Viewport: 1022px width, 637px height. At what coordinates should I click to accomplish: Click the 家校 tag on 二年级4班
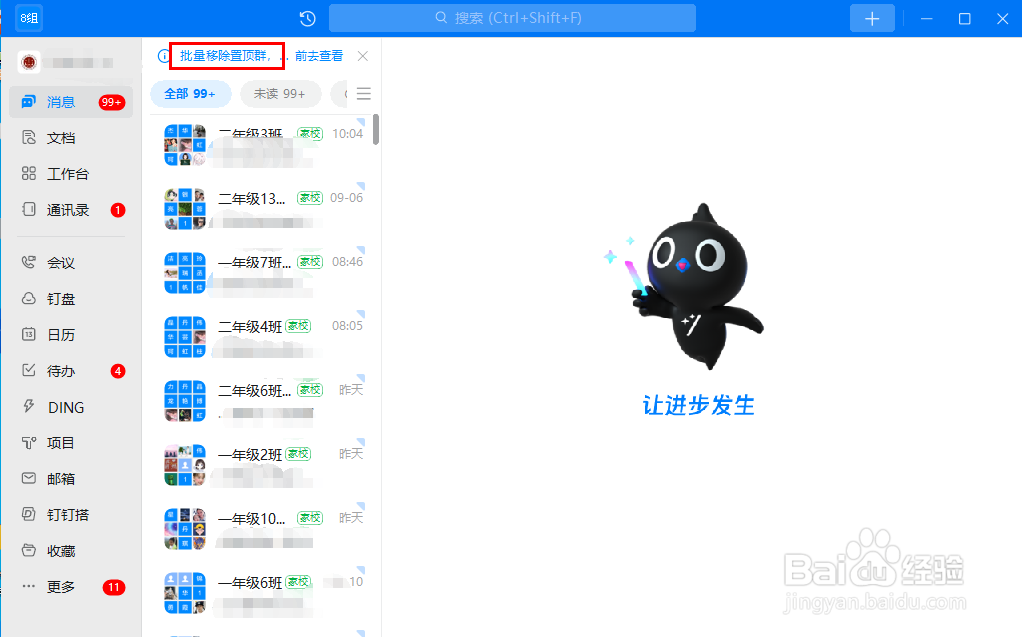[299, 326]
